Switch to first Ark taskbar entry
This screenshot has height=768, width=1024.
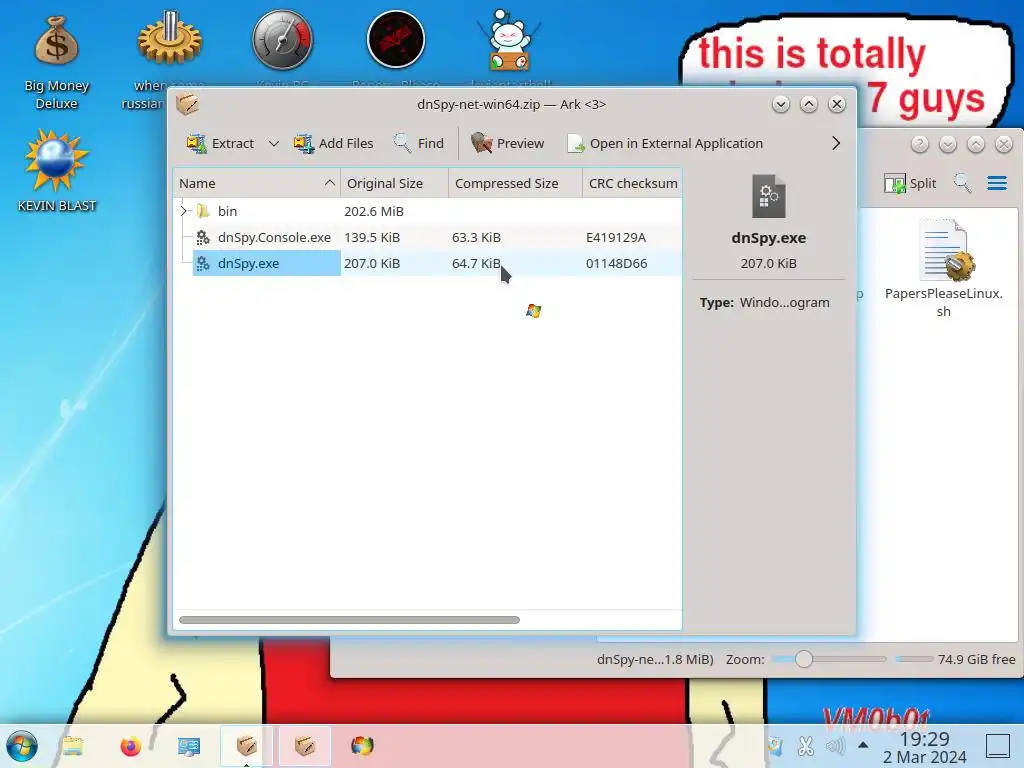(x=246, y=746)
